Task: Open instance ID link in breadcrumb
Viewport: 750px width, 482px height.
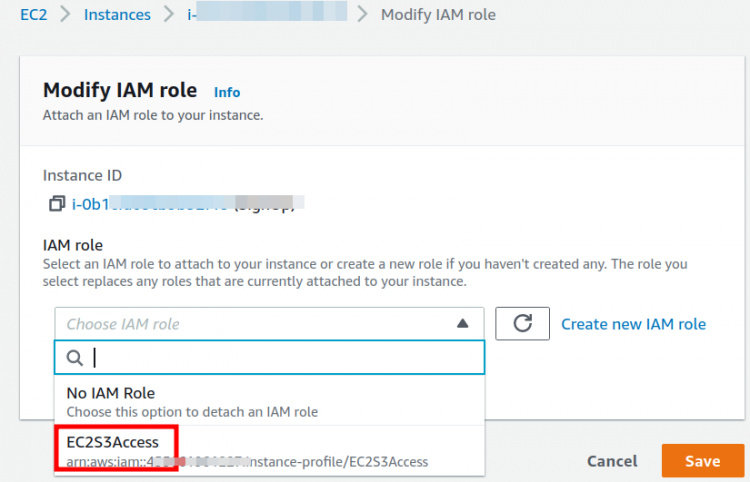Action: coord(265,15)
